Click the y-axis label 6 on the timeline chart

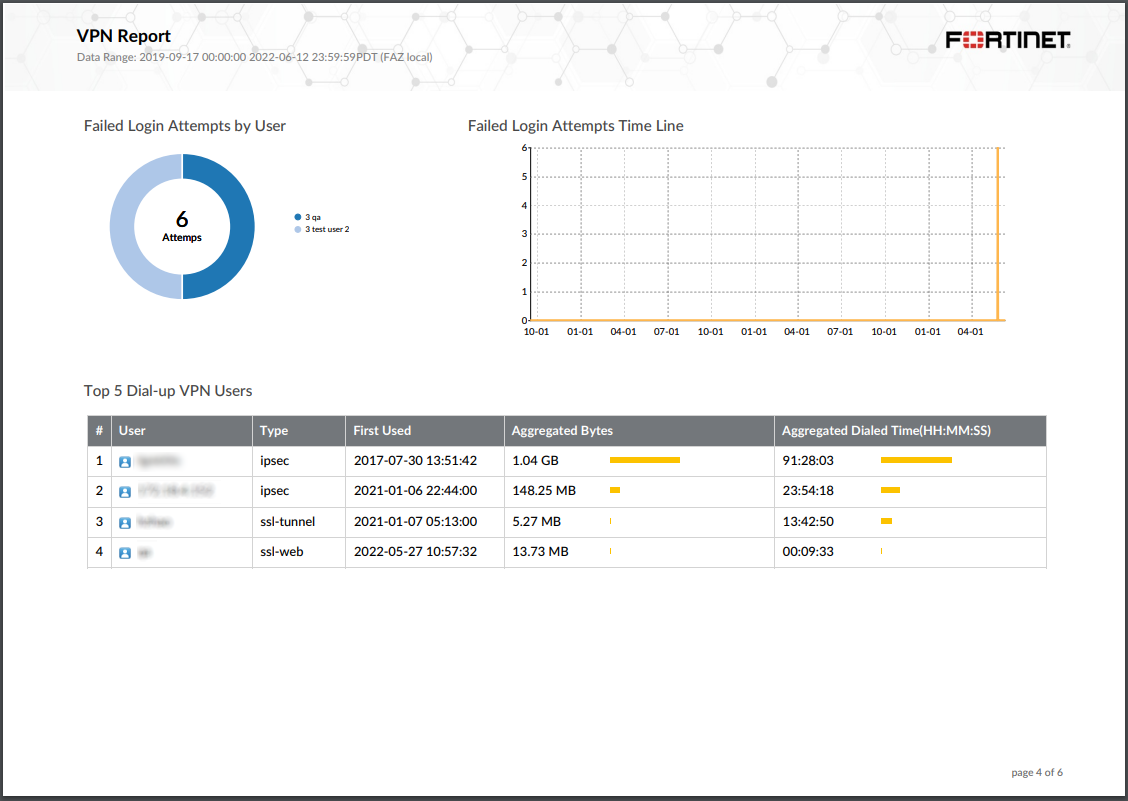coord(524,148)
